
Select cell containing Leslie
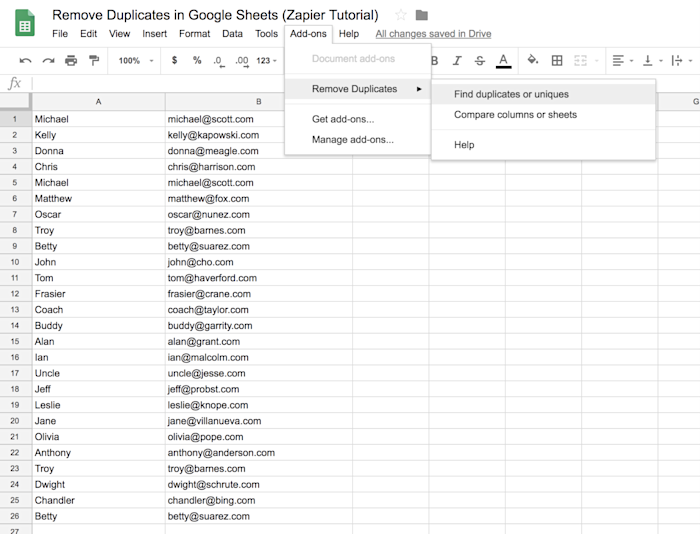pyautogui.click(x=98, y=405)
